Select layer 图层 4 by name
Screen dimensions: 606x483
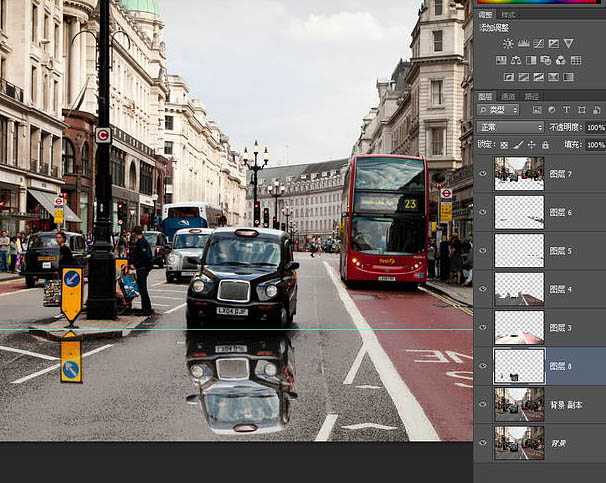(560, 289)
